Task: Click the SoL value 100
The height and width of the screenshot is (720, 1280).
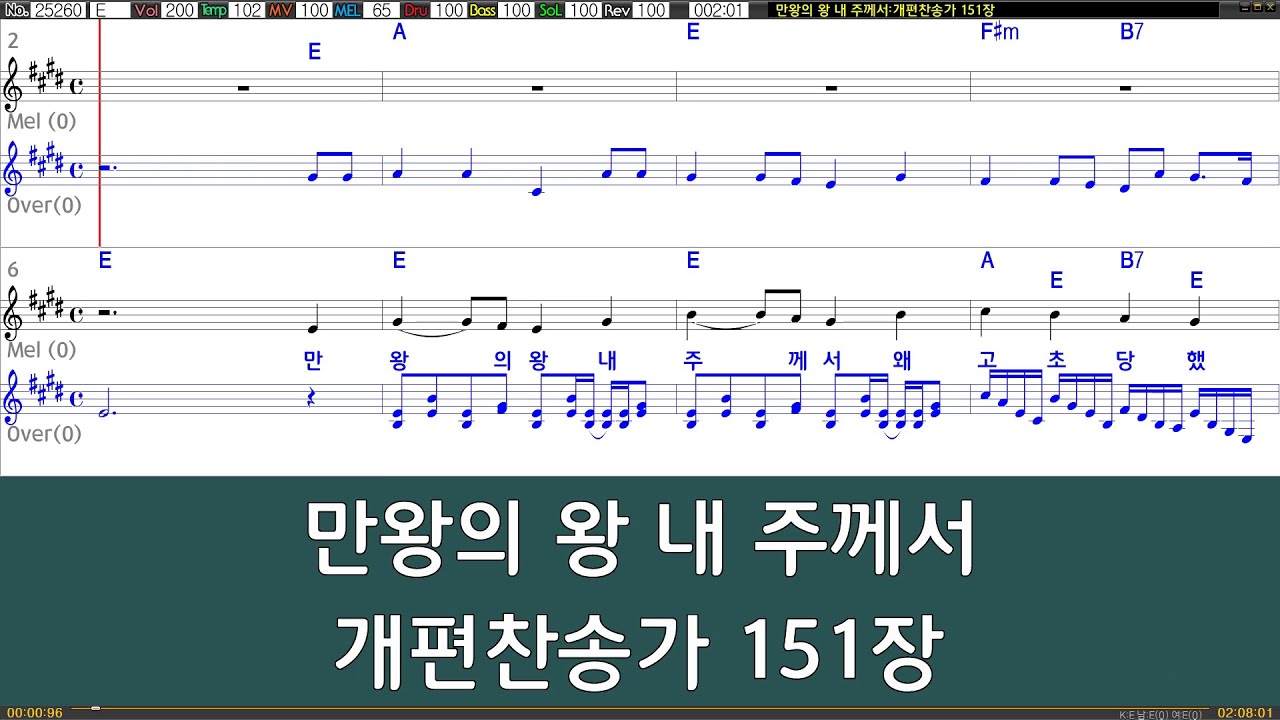Action: coord(584,10)
